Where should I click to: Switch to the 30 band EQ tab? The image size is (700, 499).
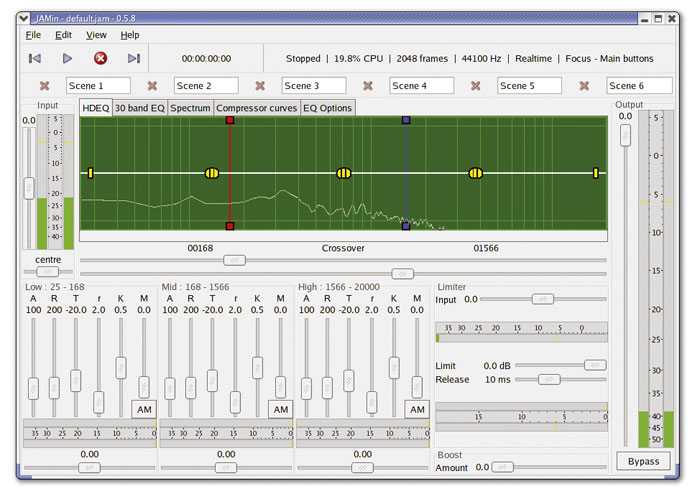point(139,108)
